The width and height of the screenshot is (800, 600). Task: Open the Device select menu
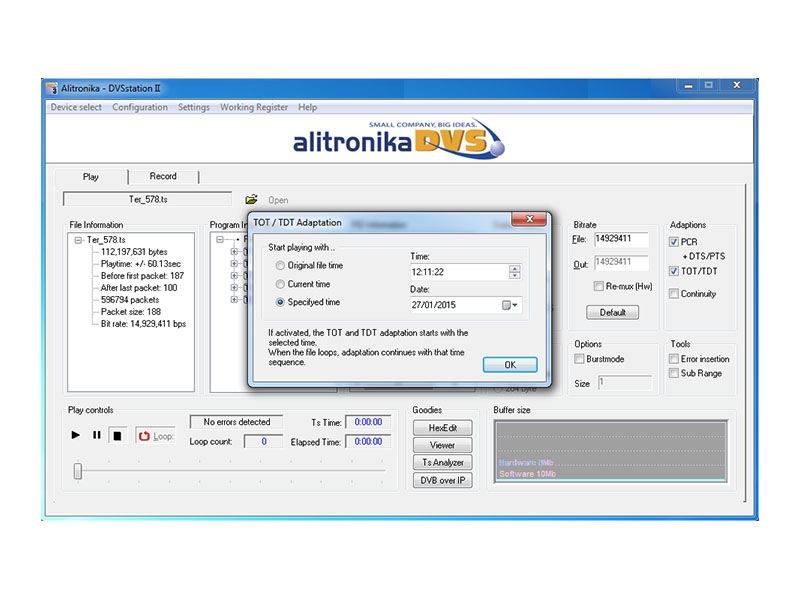coord(76,107)
